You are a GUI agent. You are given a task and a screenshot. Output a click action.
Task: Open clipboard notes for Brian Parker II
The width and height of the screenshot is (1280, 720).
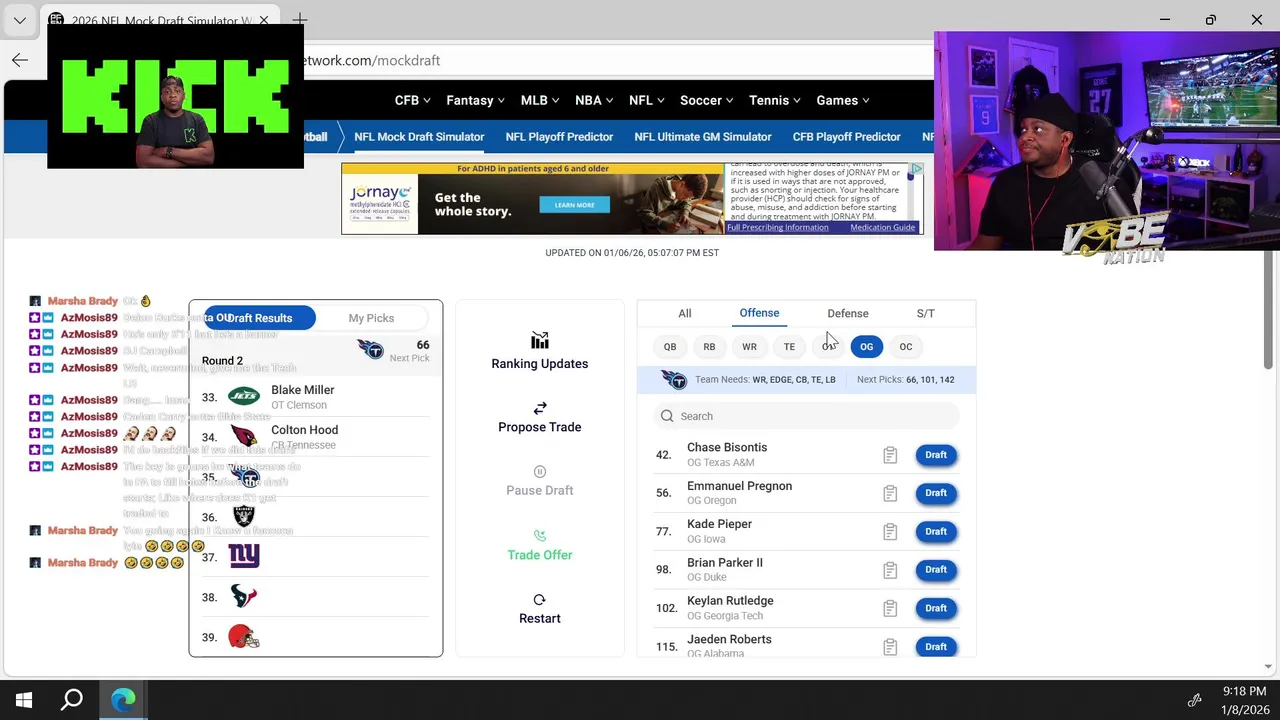pyautogui.click(x=890, y=570)
